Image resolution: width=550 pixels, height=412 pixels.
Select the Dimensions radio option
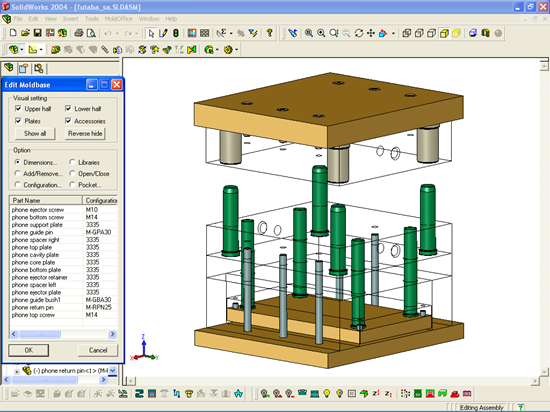pyautogui.click(x=18, y=162)
